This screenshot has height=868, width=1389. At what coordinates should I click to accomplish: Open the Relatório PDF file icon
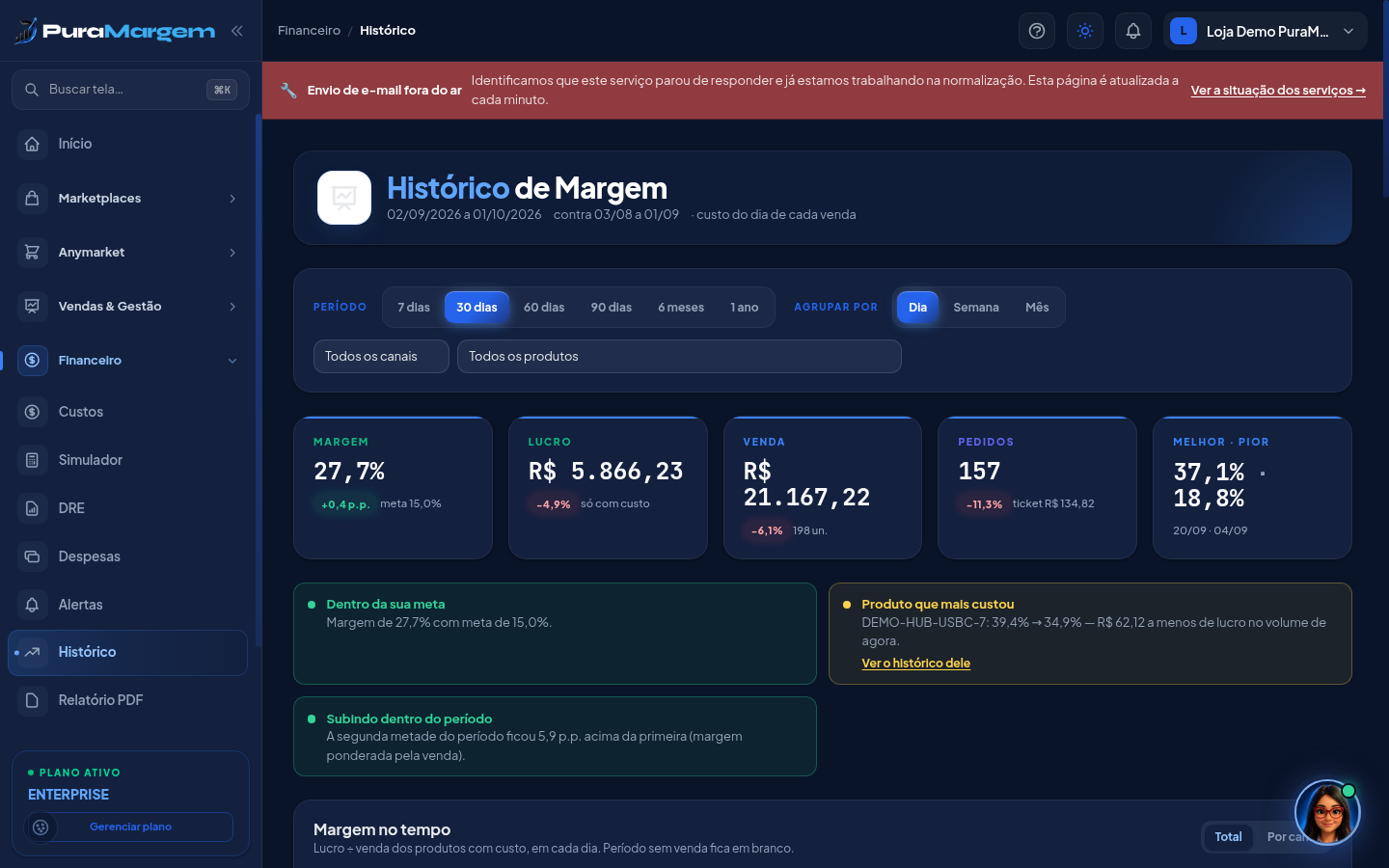[32, 700]
